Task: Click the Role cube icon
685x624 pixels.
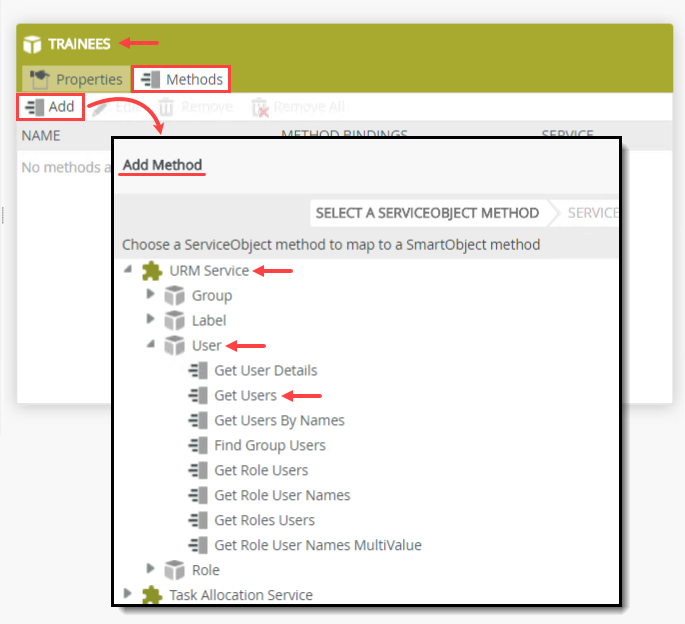Action: 174,570
